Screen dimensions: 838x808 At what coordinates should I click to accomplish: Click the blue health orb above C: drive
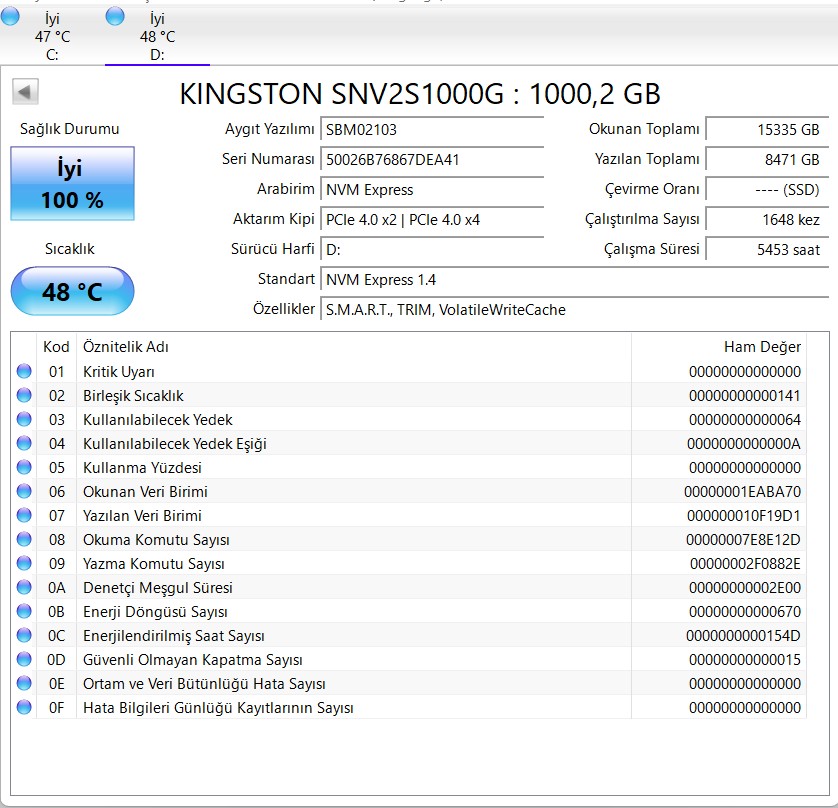pyautogui.click(x=10, y=15)
